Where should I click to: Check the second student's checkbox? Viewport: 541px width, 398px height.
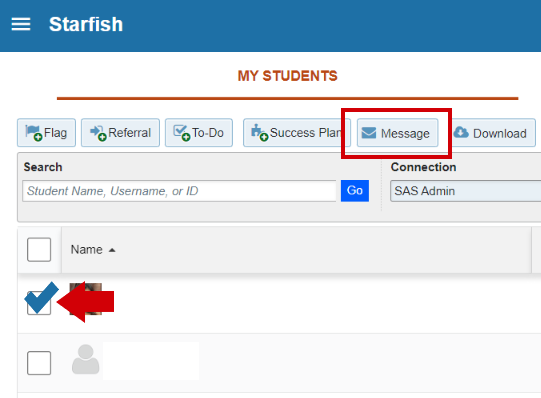pos(39,363)
